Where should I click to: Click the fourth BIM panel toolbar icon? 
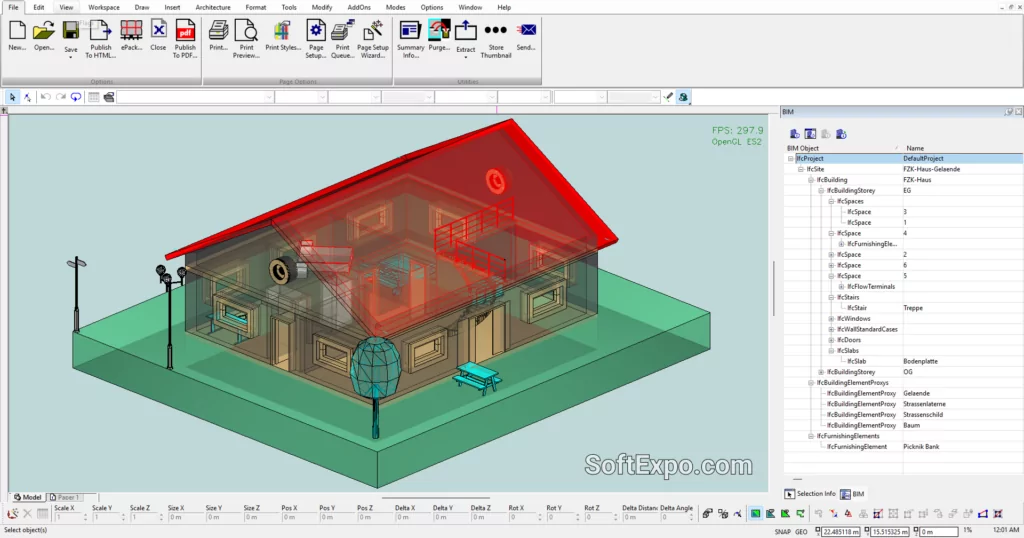coord(841,134)
